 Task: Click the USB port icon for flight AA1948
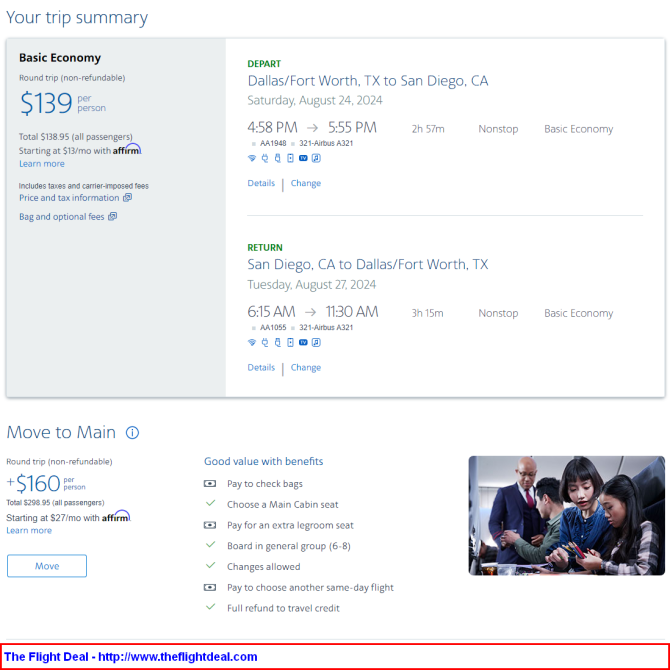[278, 158]
